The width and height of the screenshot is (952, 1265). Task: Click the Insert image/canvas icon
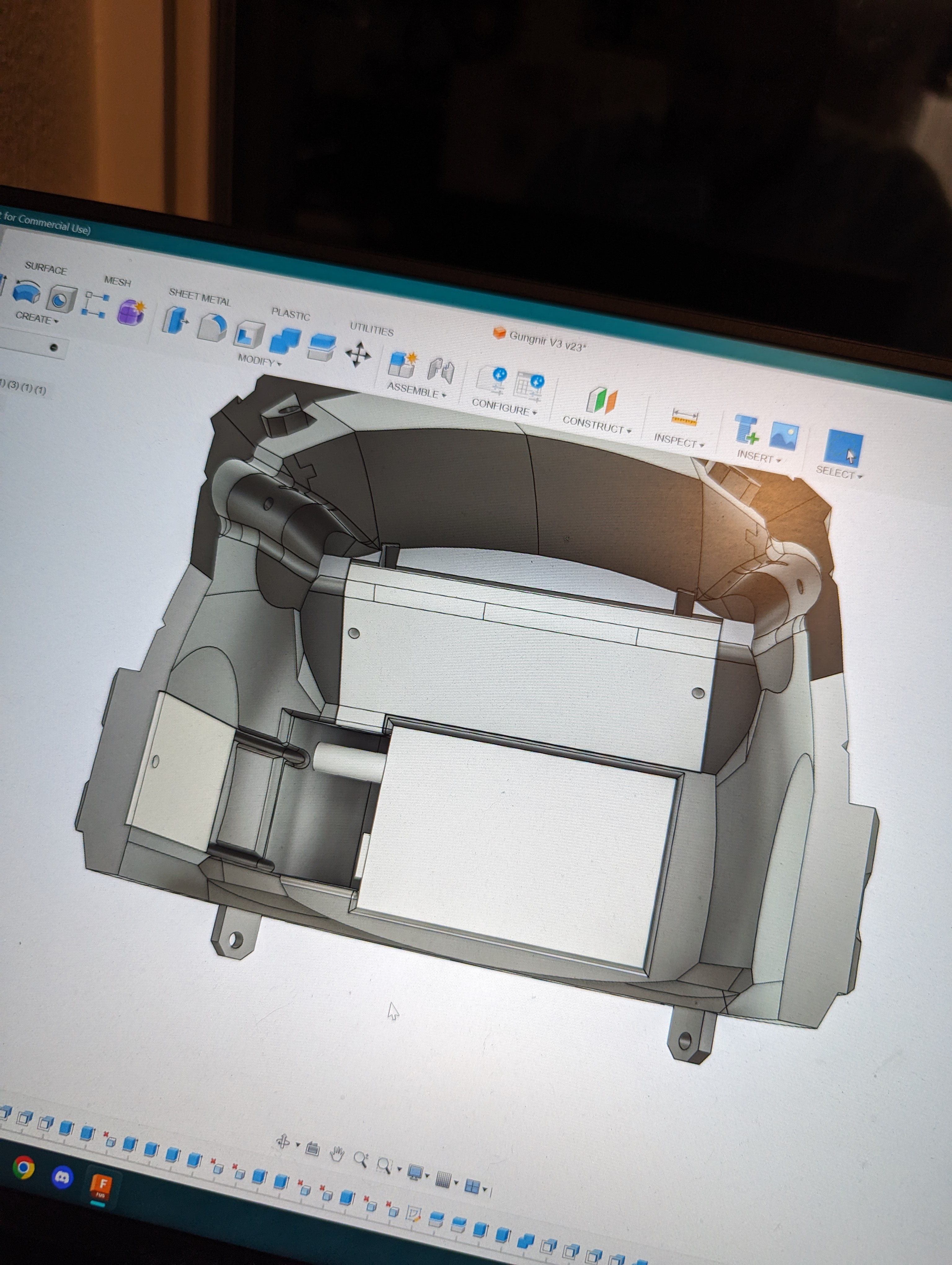[x=784, y=436]
